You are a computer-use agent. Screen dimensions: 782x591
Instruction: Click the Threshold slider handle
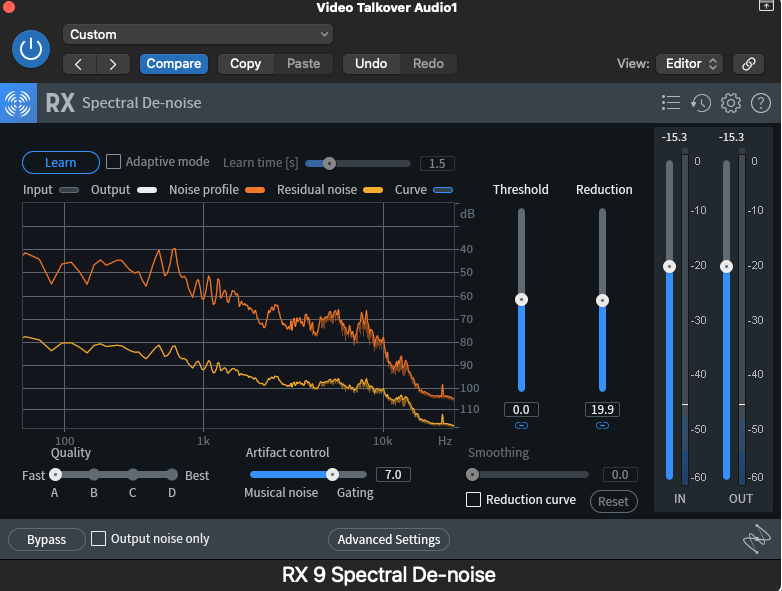pos(521,299)
